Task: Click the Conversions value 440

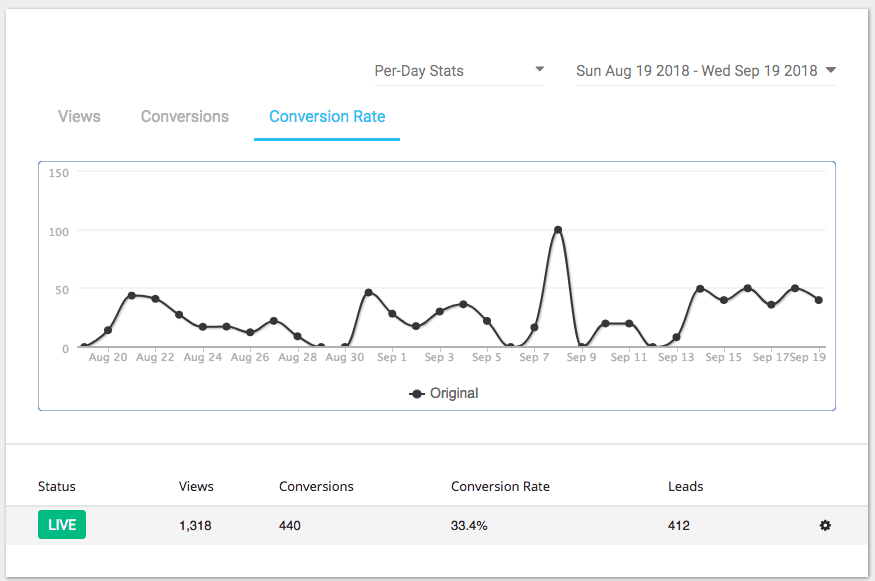Action: click(x=290, y=526)
